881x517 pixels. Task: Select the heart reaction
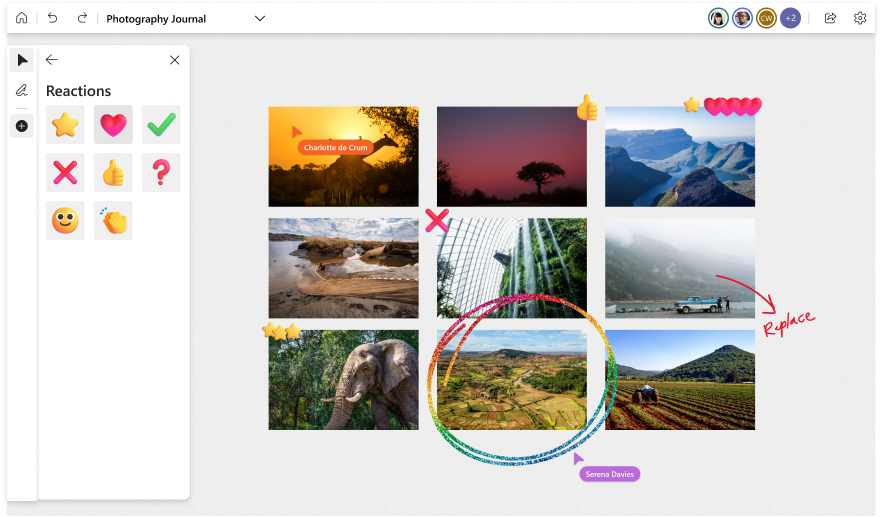tap(113, 125)
